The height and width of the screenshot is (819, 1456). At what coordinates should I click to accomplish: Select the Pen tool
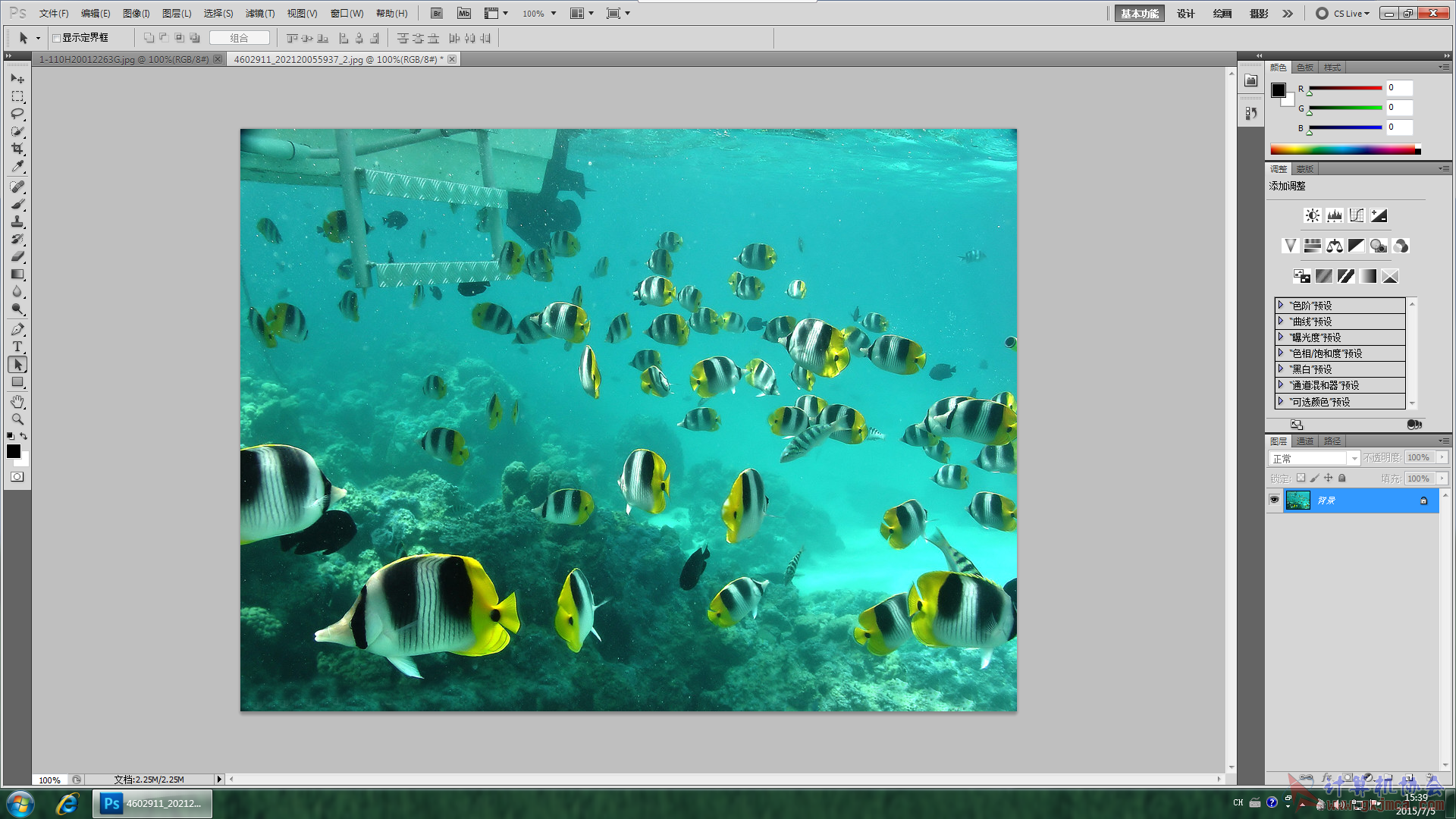[x=17, y=329]
